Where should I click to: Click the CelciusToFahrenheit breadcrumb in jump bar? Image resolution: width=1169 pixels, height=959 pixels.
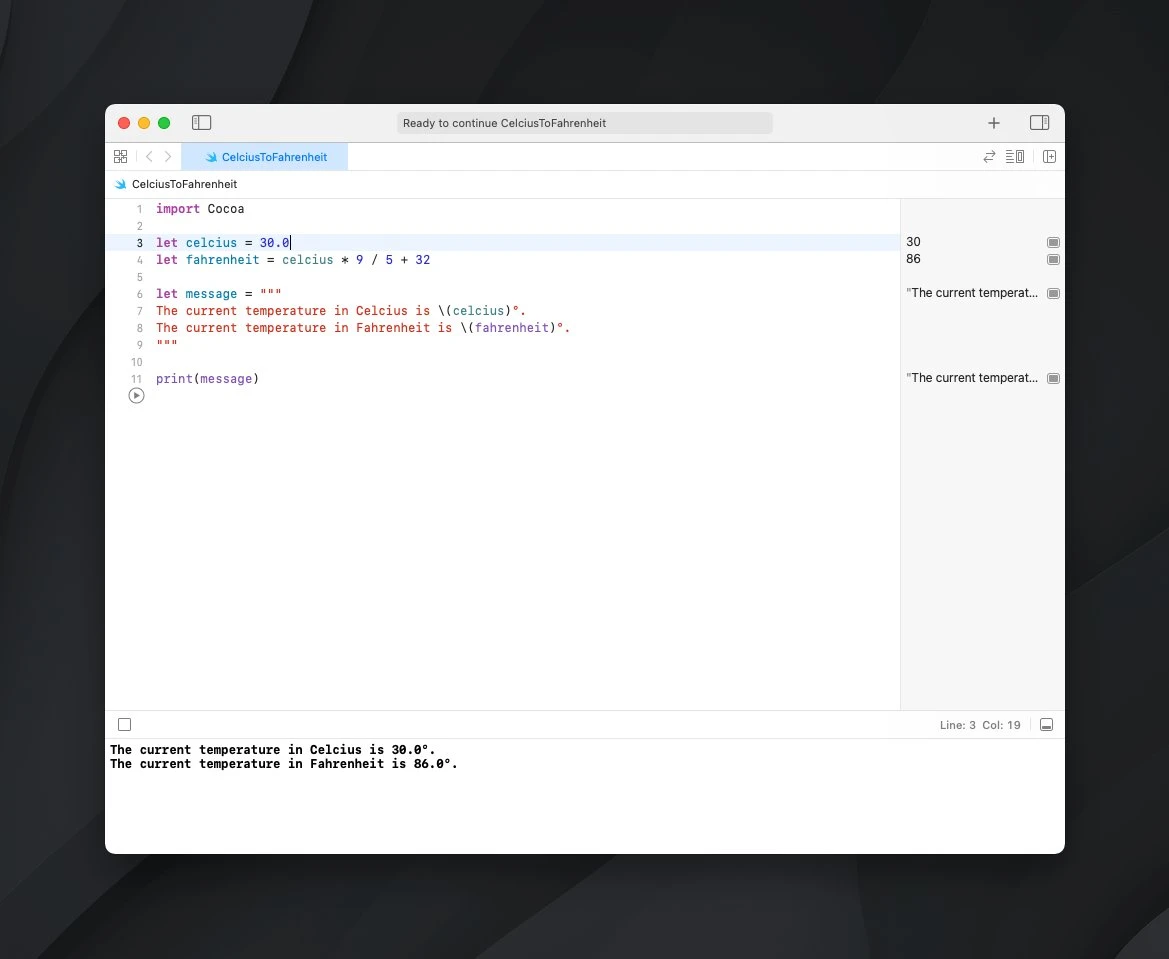point(184,185)
